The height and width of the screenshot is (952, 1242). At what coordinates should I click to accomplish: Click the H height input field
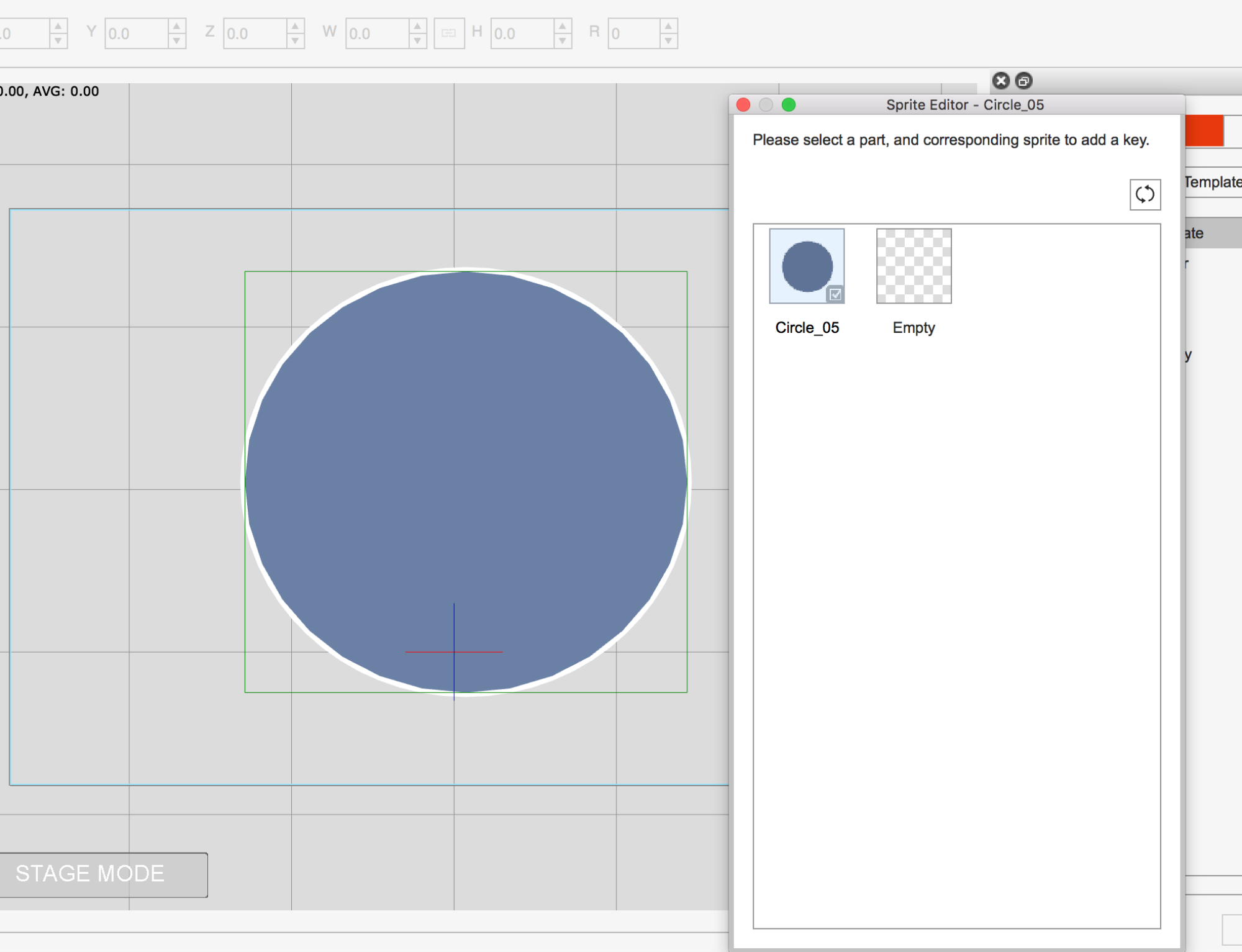click(x=522, y=34)
